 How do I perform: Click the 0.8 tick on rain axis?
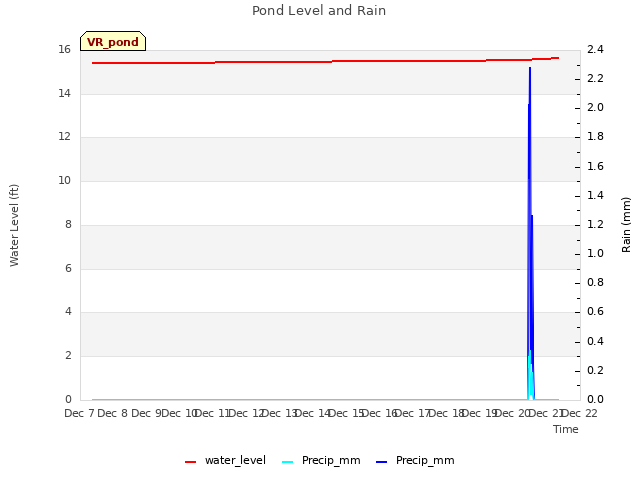595,282
